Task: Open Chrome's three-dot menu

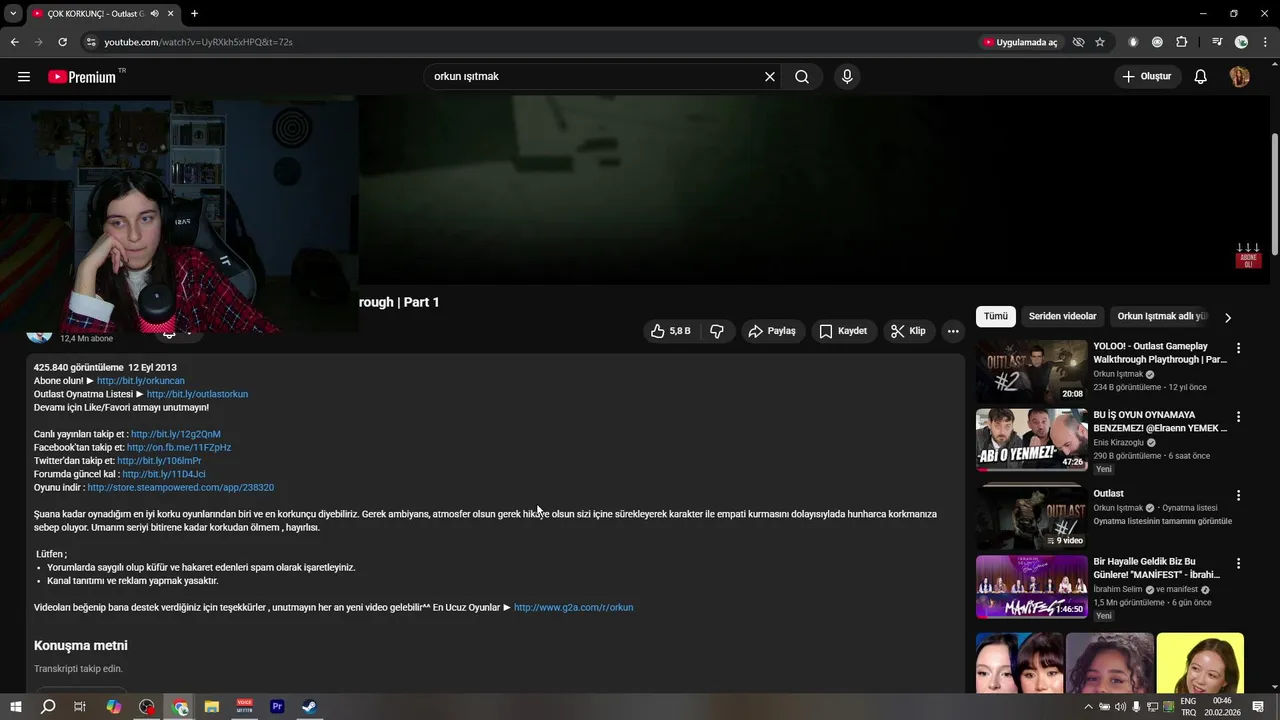Action: click(1265, 42)
